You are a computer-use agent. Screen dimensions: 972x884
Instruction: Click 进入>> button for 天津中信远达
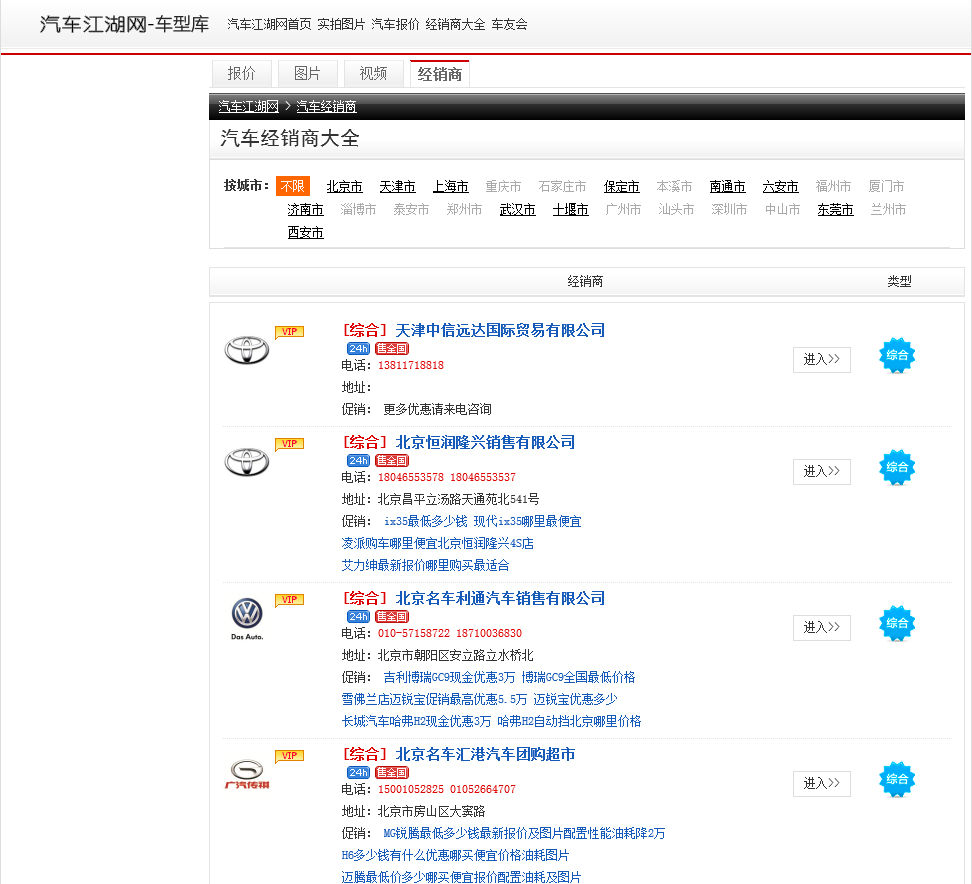(821, 360)
